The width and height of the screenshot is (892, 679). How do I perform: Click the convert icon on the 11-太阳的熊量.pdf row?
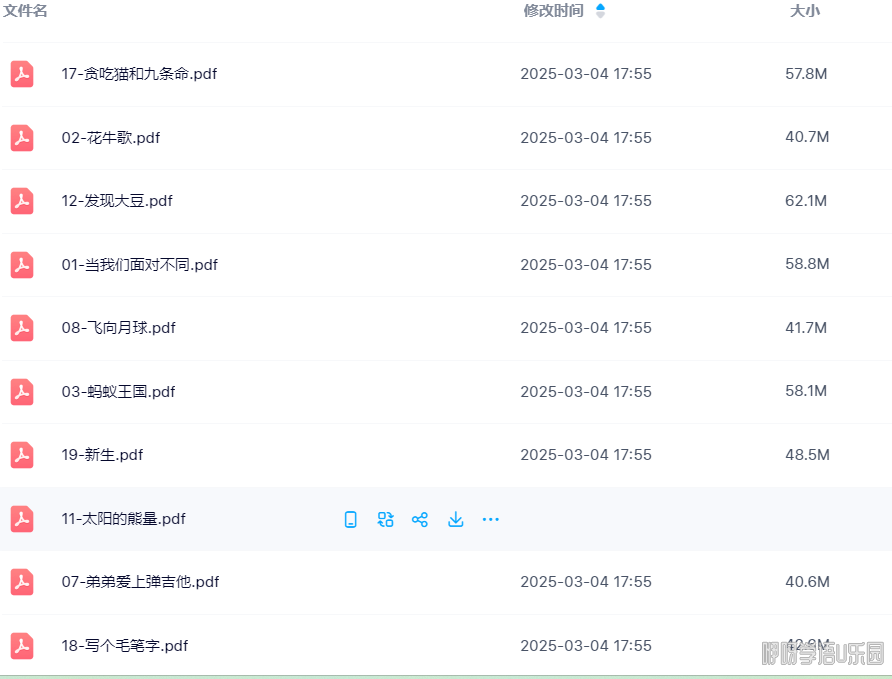[x=385, y=519]
